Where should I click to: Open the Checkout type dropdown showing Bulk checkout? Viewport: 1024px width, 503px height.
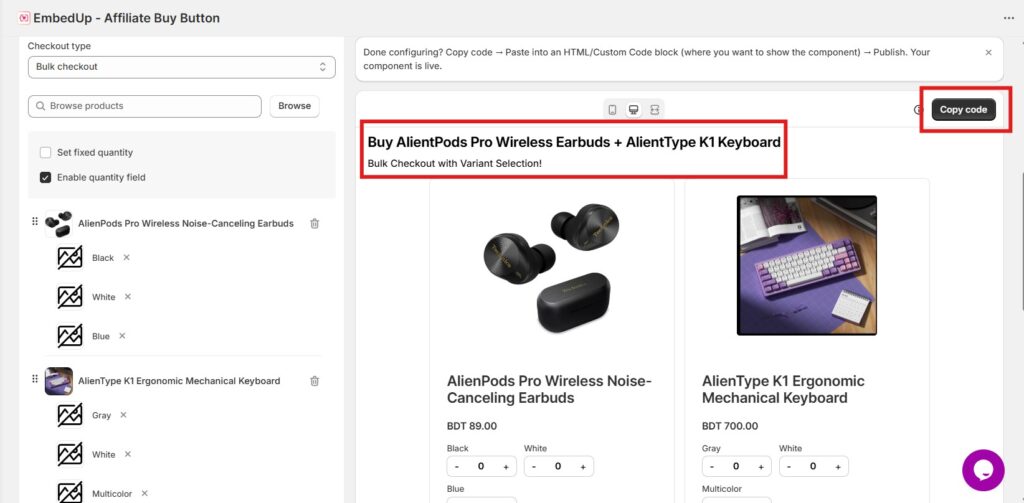coord(182,67)
